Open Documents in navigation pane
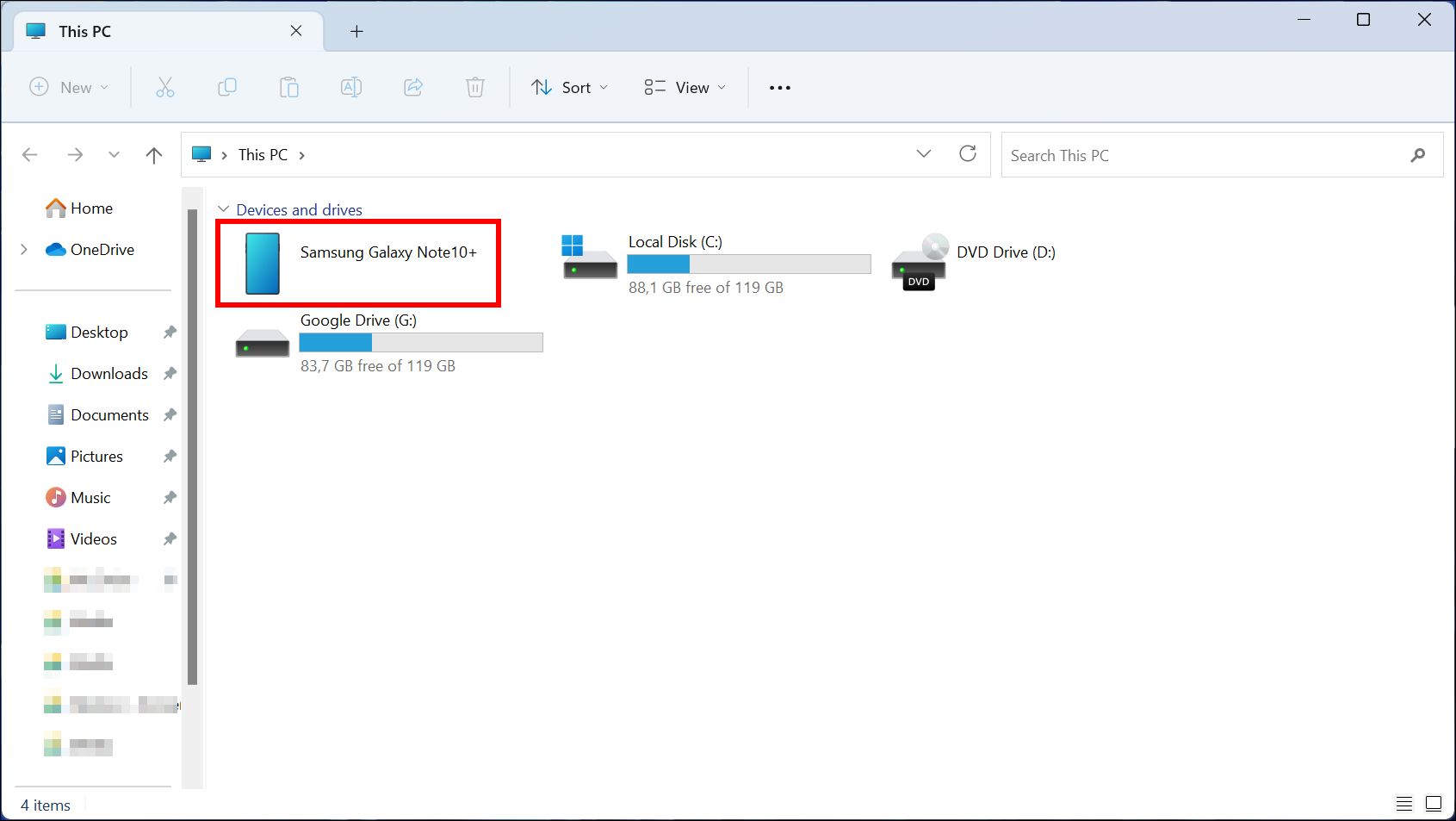Viewport: 1456px width, 821px height. pos(96,415)
